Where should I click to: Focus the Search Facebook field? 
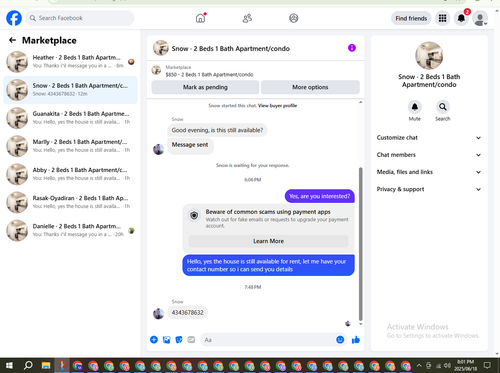pos(80,18)
